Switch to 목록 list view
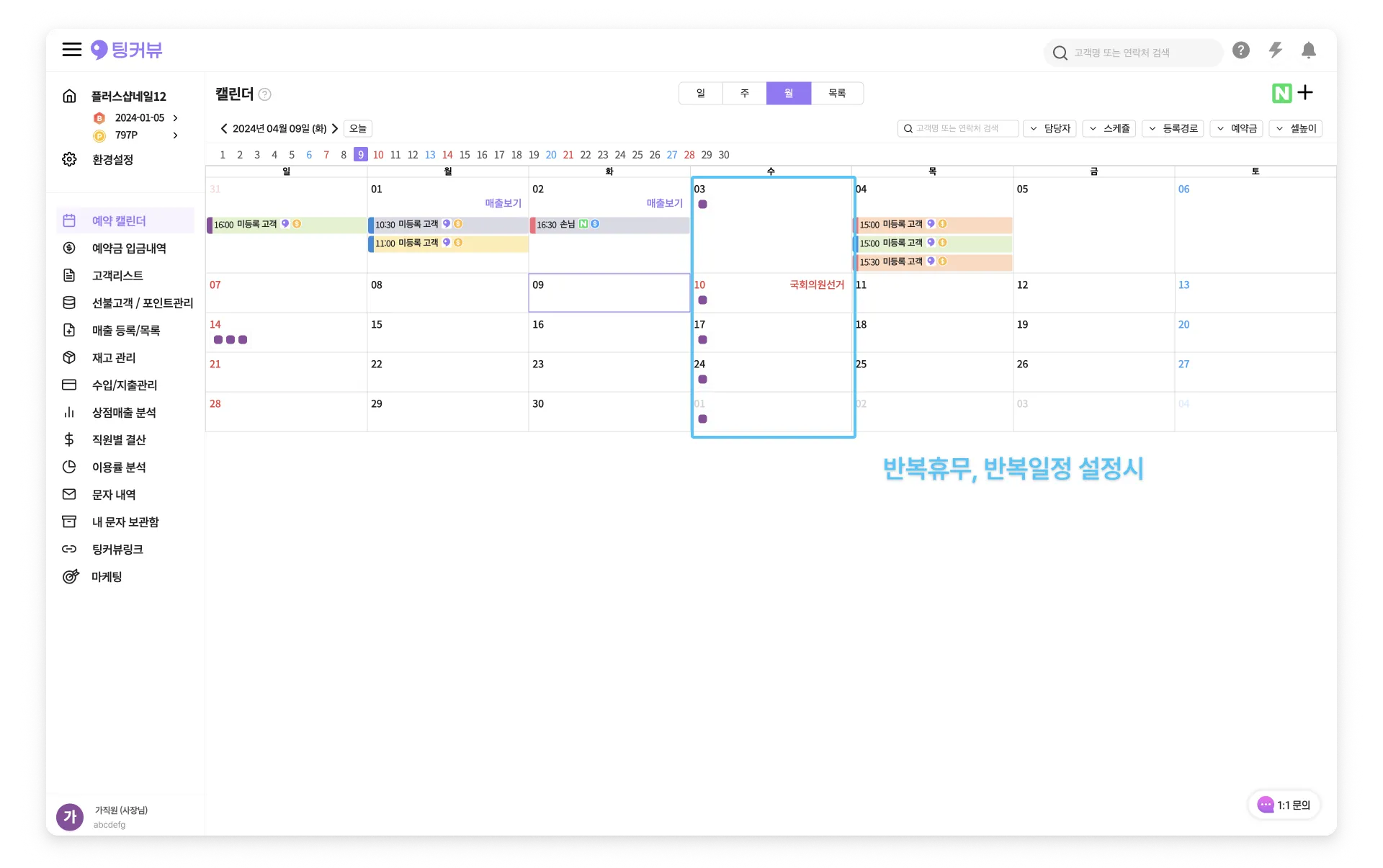The width and height of the screenshot is (1383, 868). (836, 94)
